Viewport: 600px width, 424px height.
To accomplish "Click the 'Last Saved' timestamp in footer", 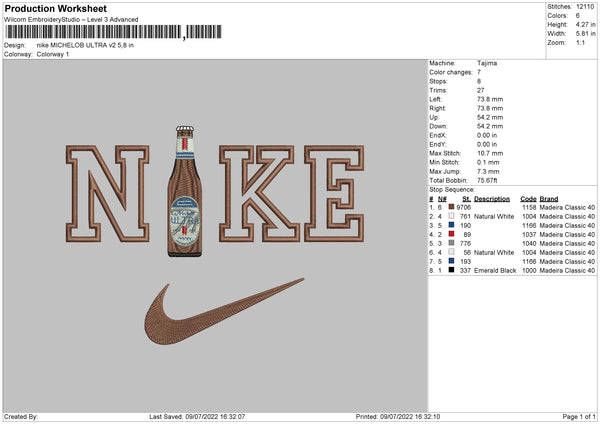I will [x=197, y=416].
